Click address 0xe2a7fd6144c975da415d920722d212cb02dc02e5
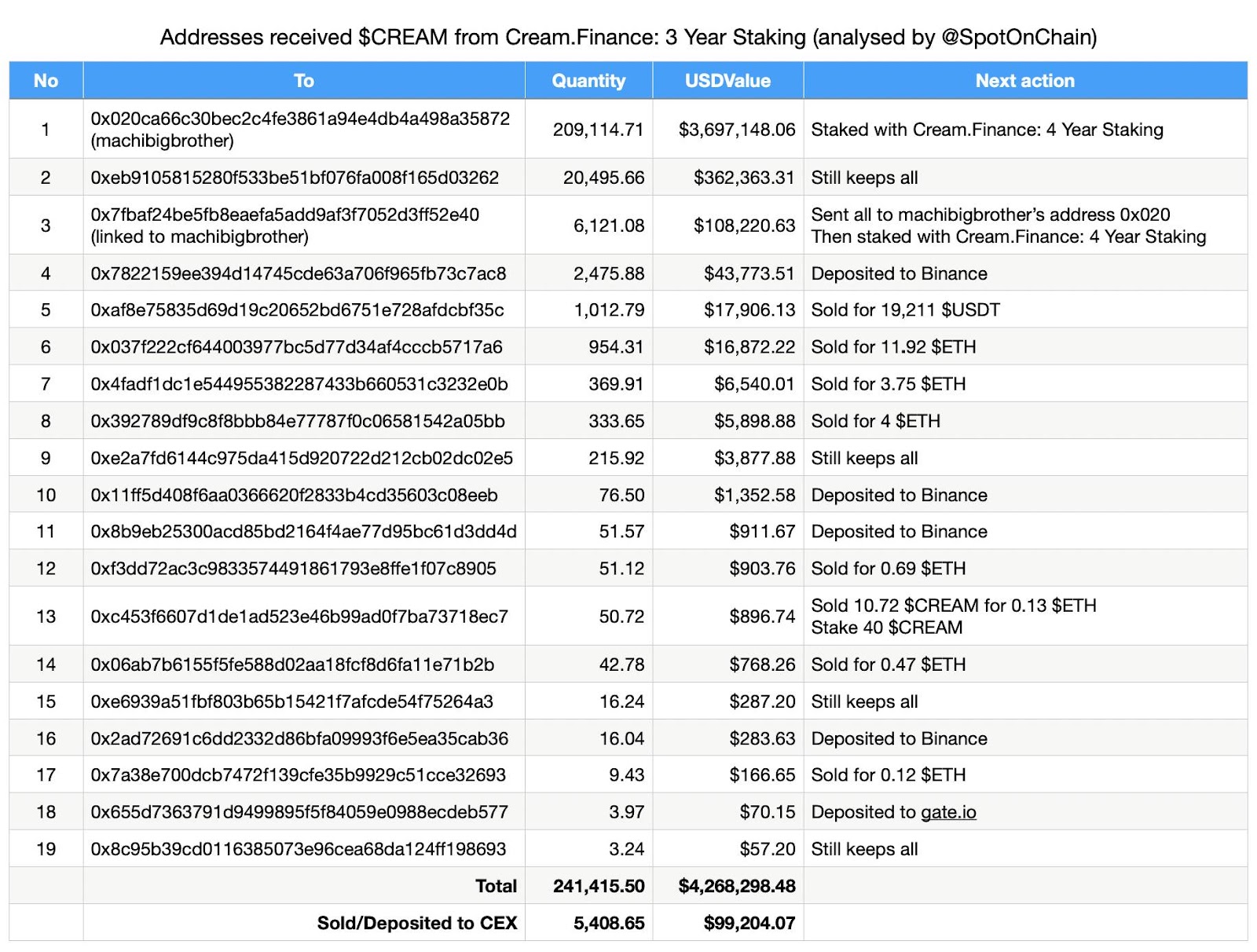This screenshot has height=952, width=1257. tap(302, 458)
